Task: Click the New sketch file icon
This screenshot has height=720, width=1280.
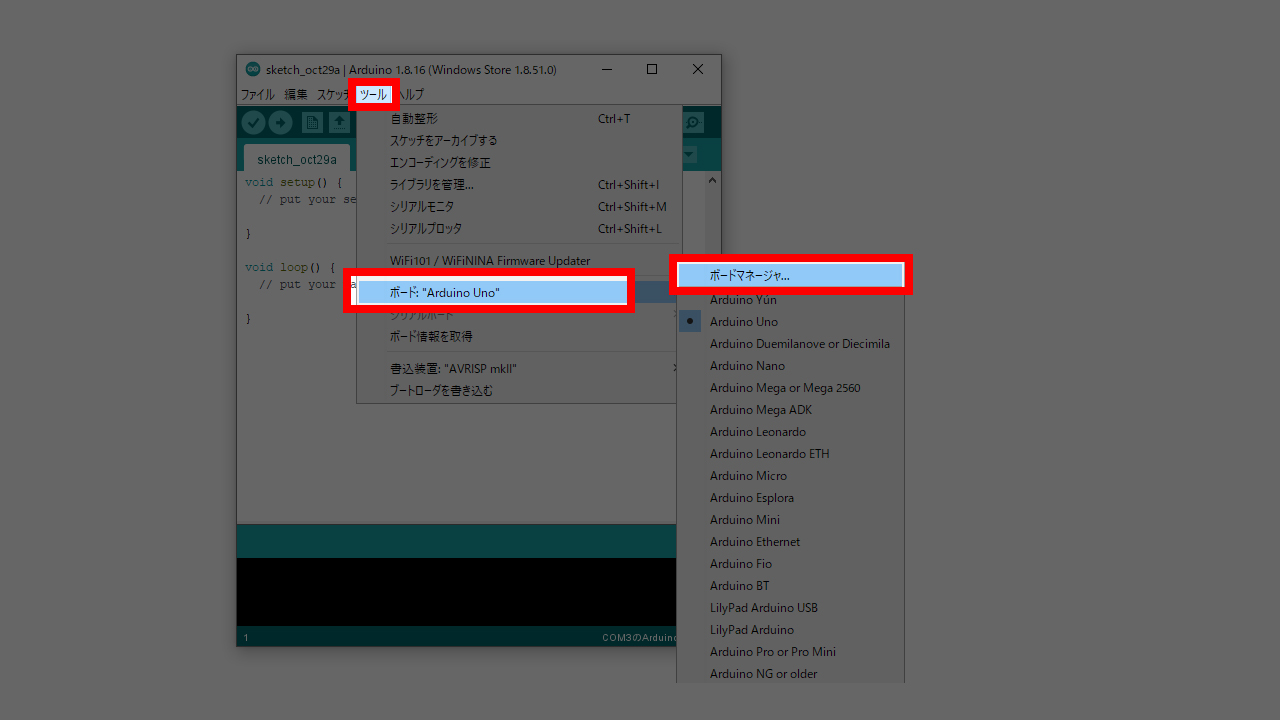Action: pyautogui.click(x=312, y=122)
